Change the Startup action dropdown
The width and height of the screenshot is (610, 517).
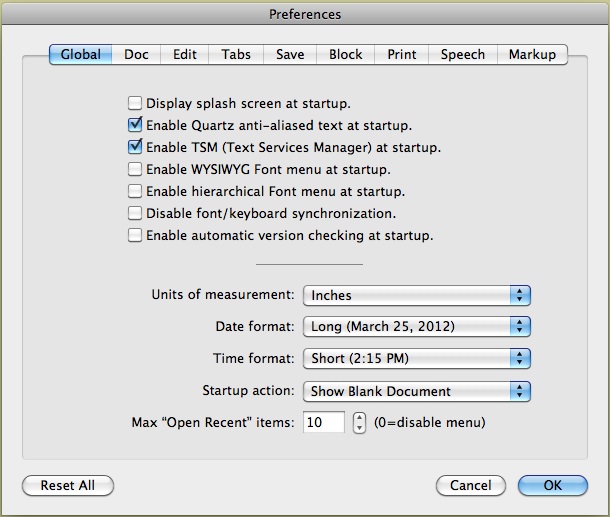pyautogui.click(x=416, y=391)
